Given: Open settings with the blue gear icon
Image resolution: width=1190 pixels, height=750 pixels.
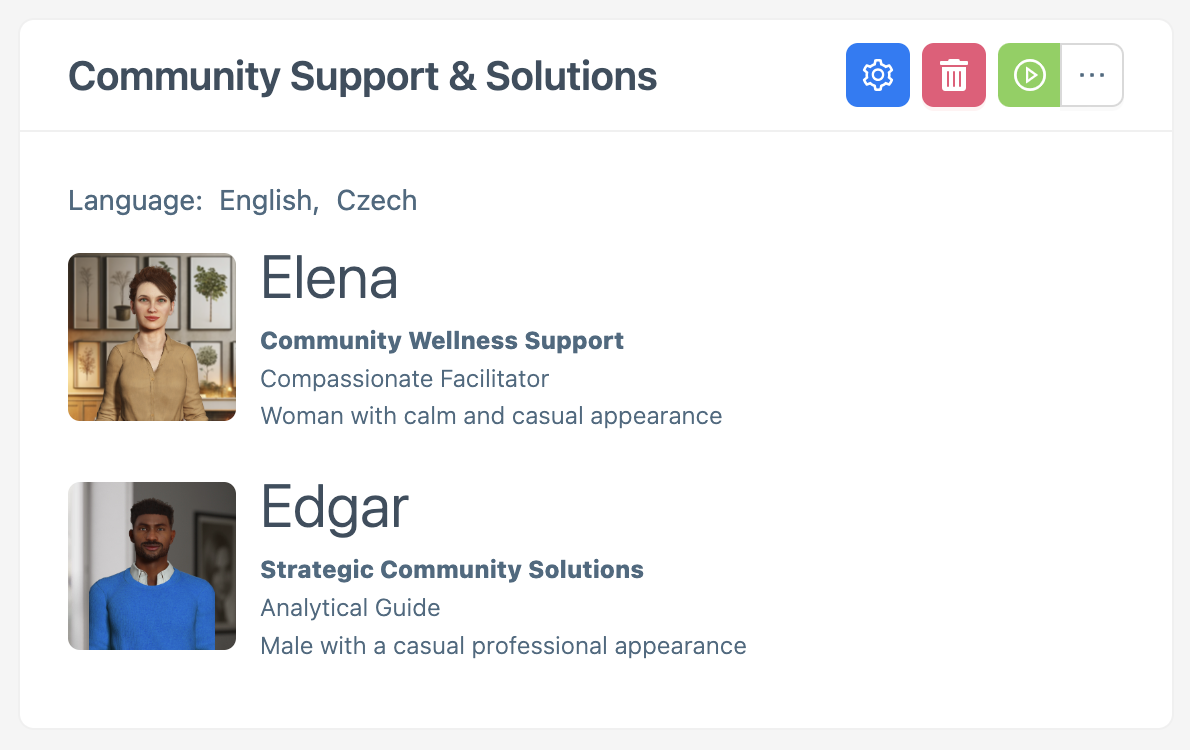Looking at the screenshot, I should point(877,75).
